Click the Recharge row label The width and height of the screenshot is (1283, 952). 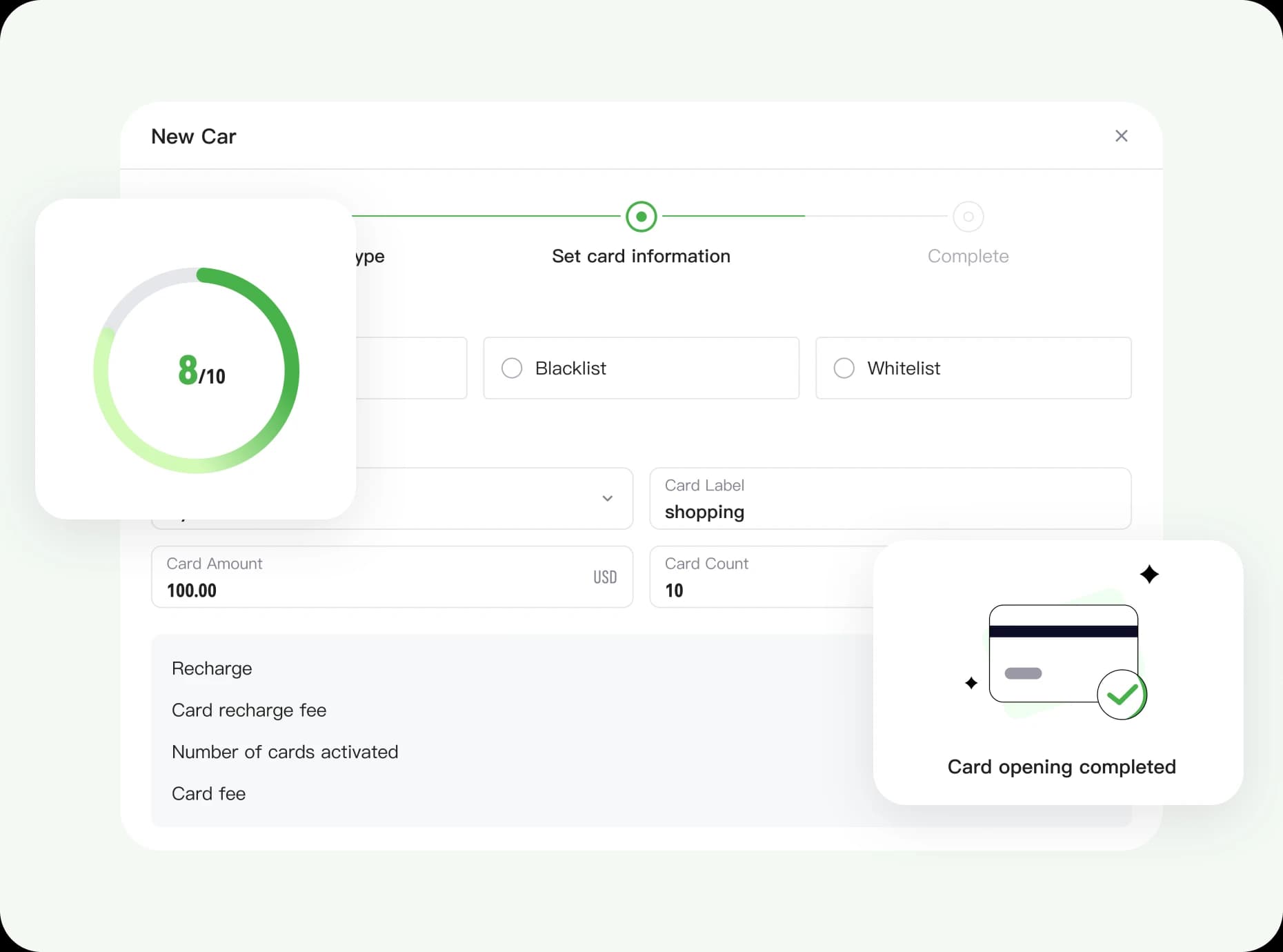(x=212, y=668)
